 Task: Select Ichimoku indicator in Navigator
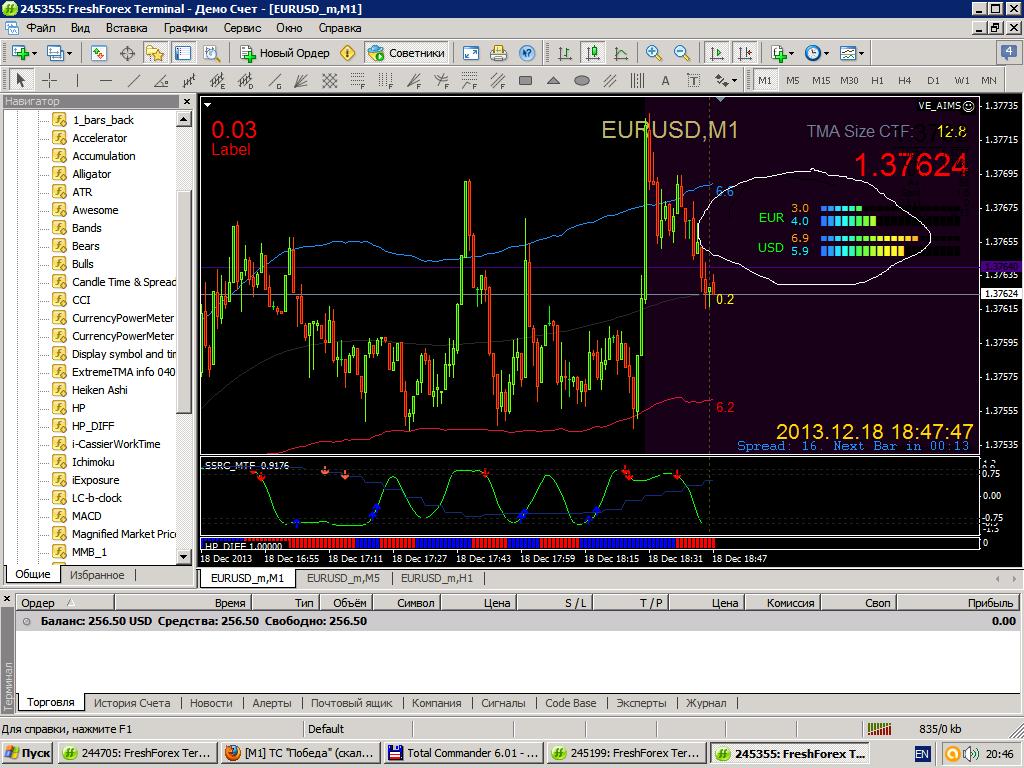pos(93,462)
